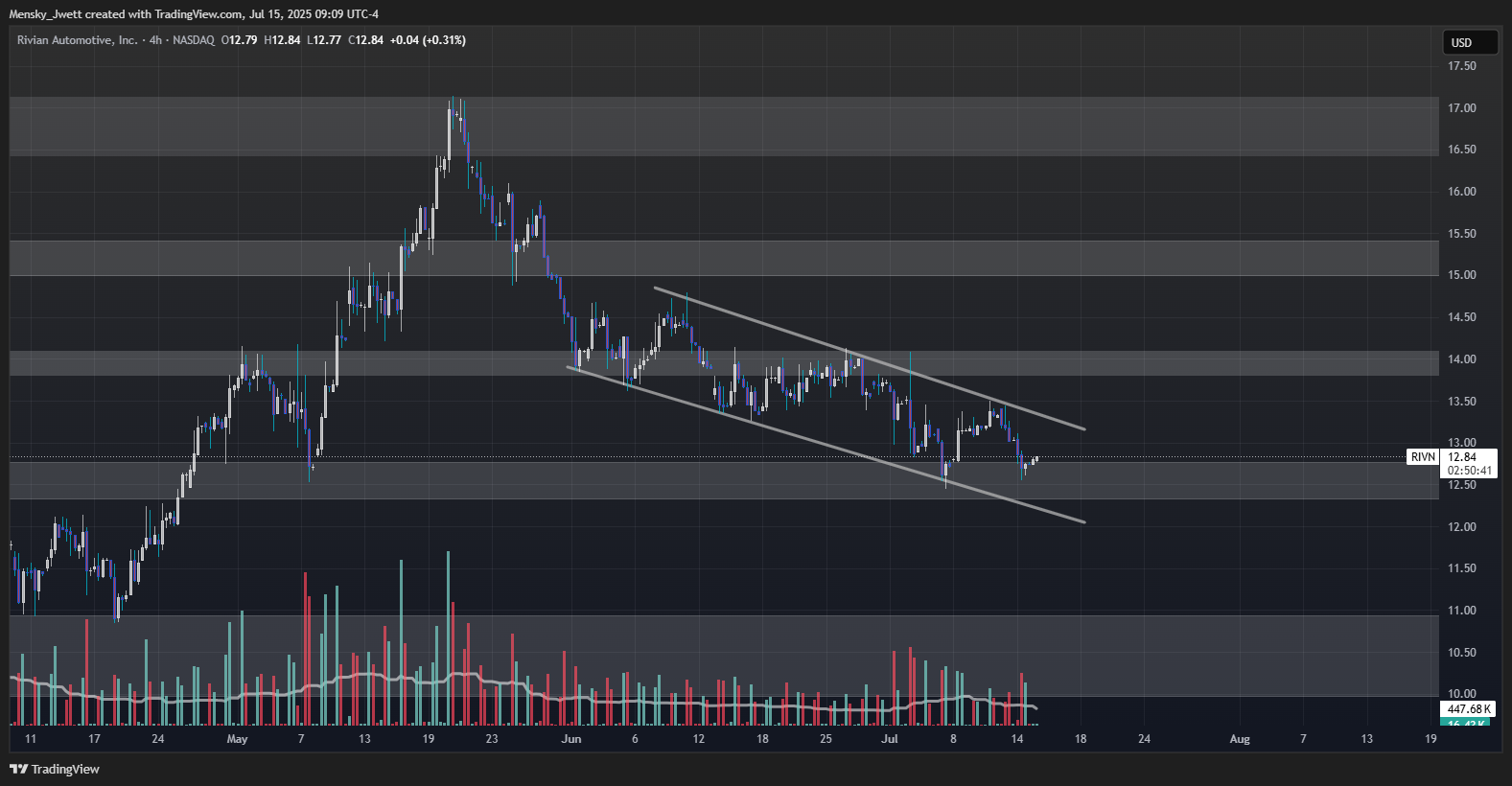Select the lower descending channel trendline
The image size is (1512, 786).
pyautogui.click(x=826, y=444)
